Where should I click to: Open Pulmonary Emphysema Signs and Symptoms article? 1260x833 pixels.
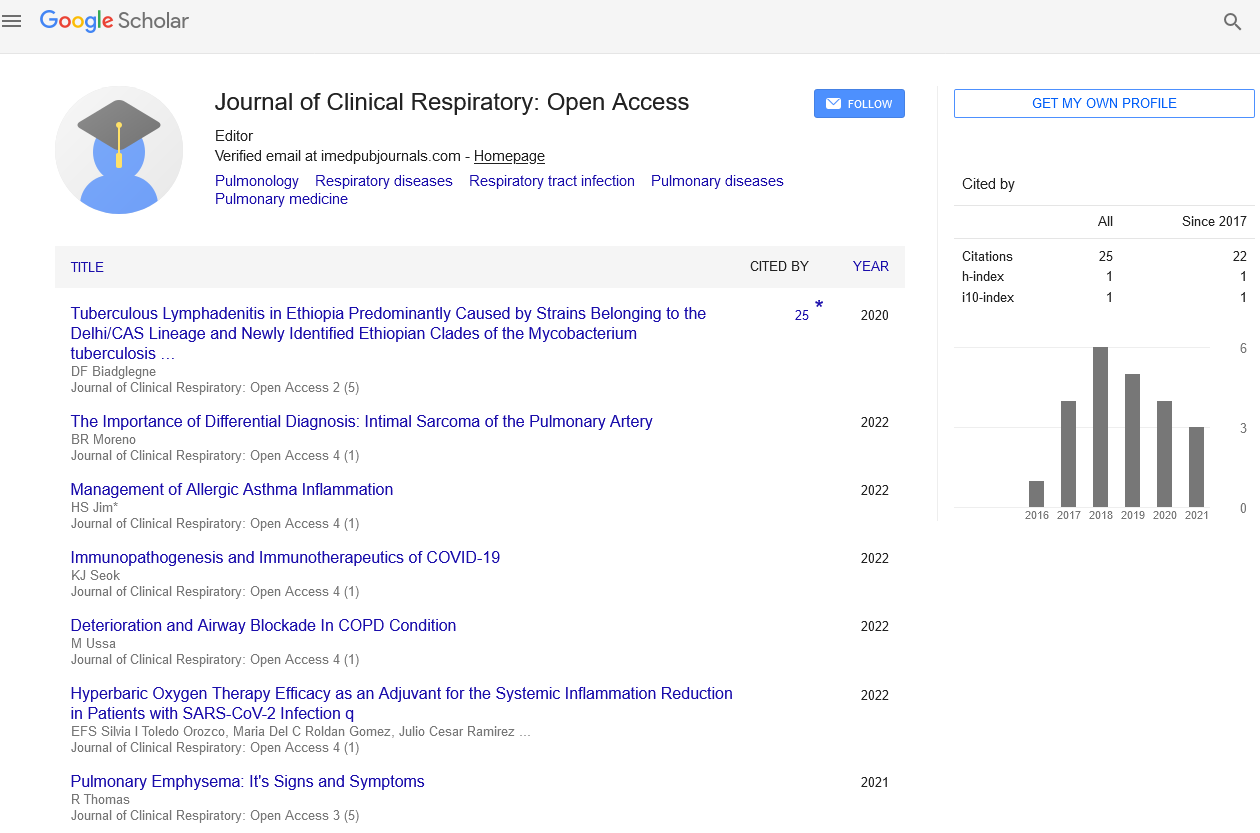[247, 781]
